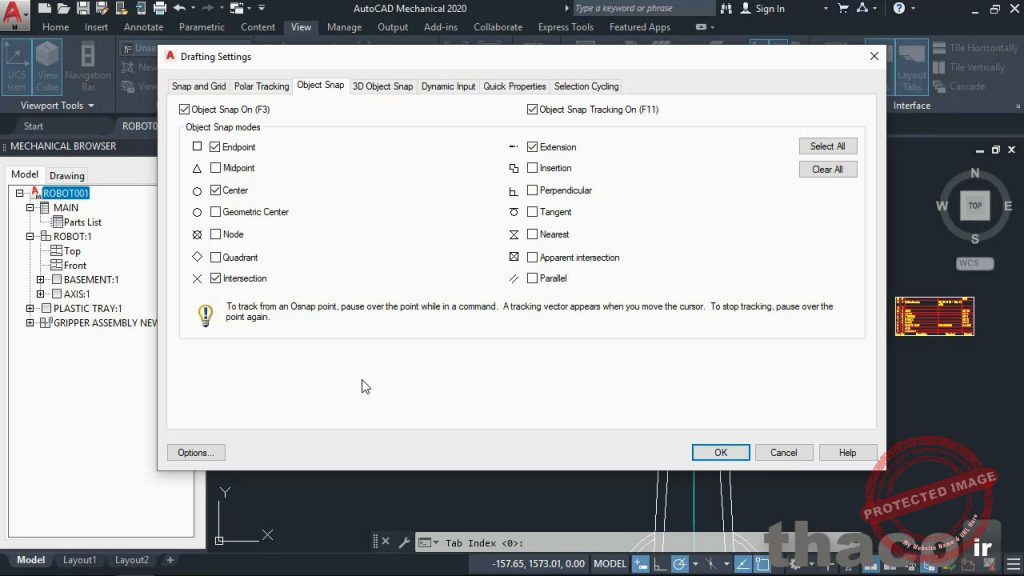1024x576 pixels.
Task: Disable Object Snap Tracking On (F11)
Action: 532,109
